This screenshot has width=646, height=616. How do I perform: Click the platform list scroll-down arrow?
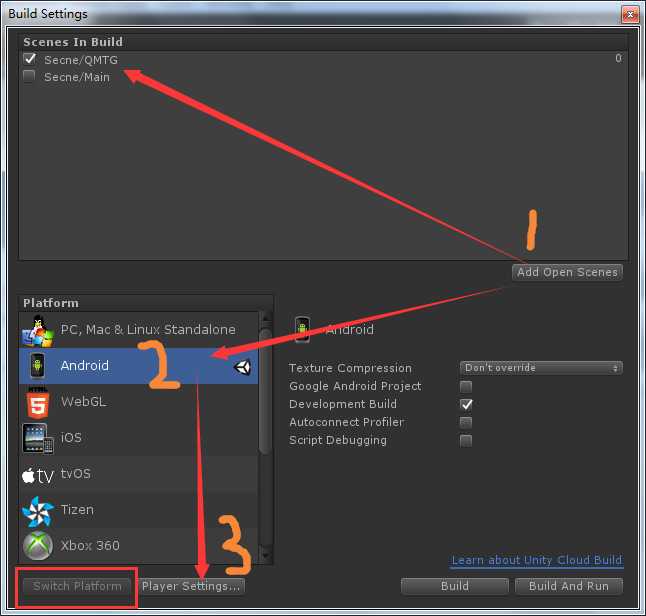[266, 555]
